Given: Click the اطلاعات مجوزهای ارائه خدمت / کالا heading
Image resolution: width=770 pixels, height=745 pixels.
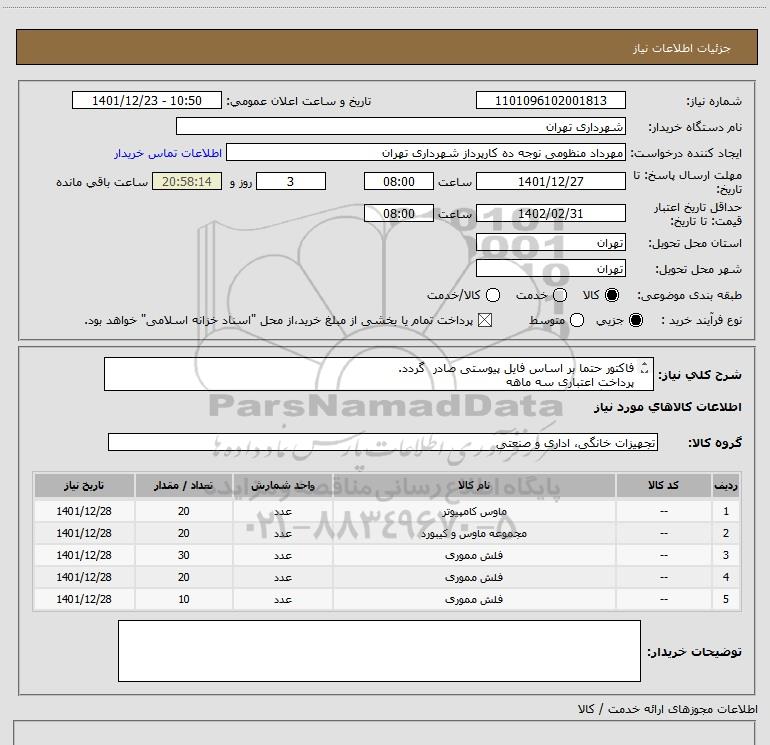Looking at the screenshot, I should tap(667, 709).
